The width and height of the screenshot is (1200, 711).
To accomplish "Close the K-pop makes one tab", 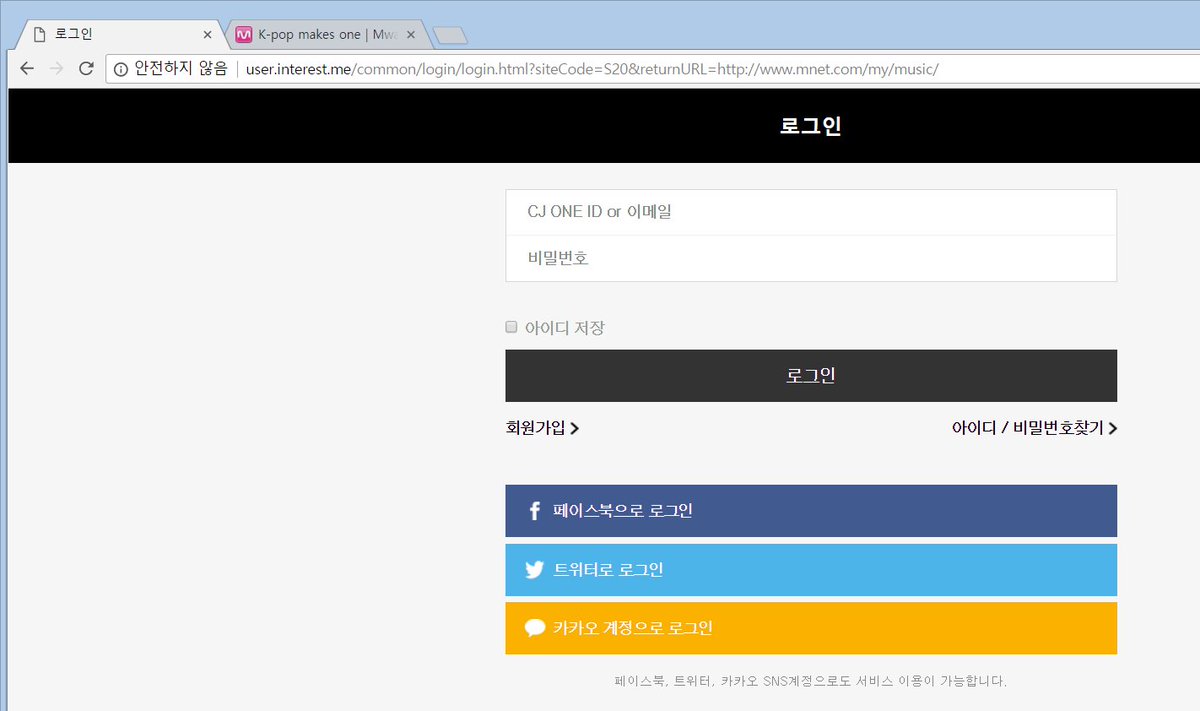I will click(411, 34).
